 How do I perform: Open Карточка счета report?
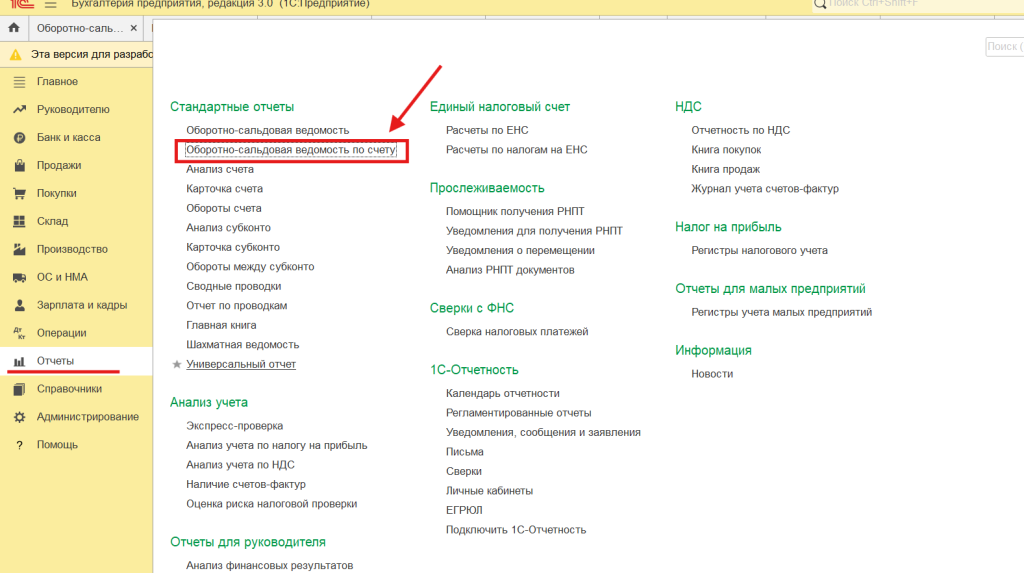225,189
